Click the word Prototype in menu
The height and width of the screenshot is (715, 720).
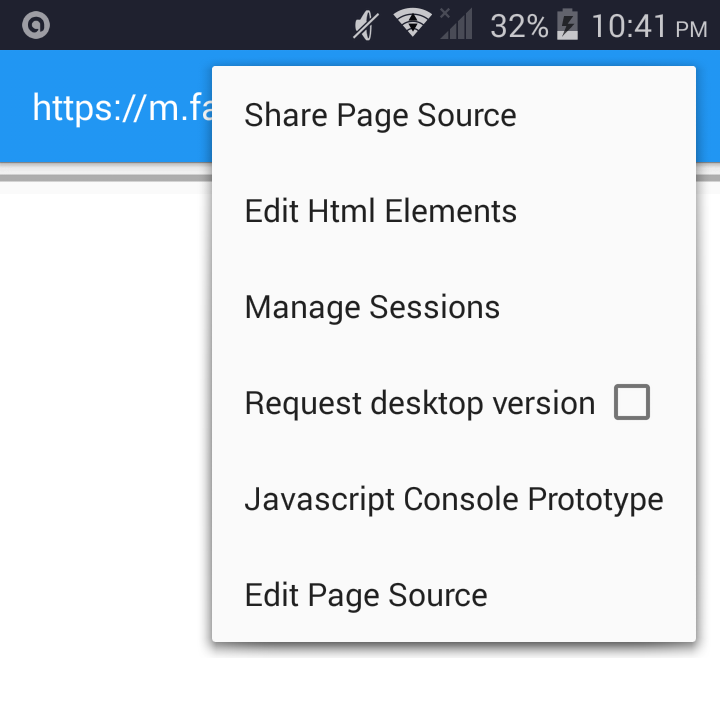pos(595,499)
